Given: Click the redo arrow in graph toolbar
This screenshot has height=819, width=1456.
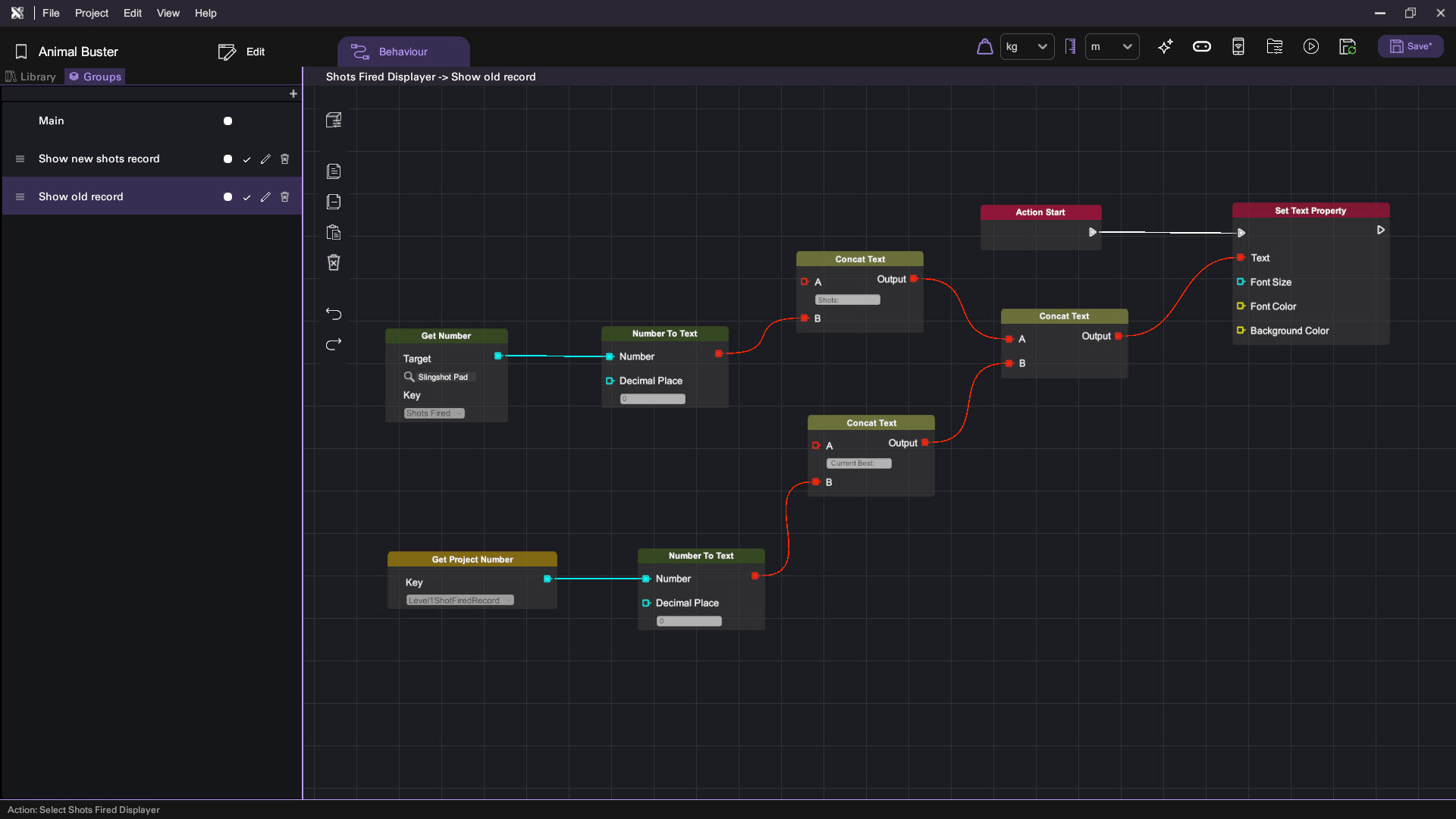Looking at the screenshot, I should (334, 344).
